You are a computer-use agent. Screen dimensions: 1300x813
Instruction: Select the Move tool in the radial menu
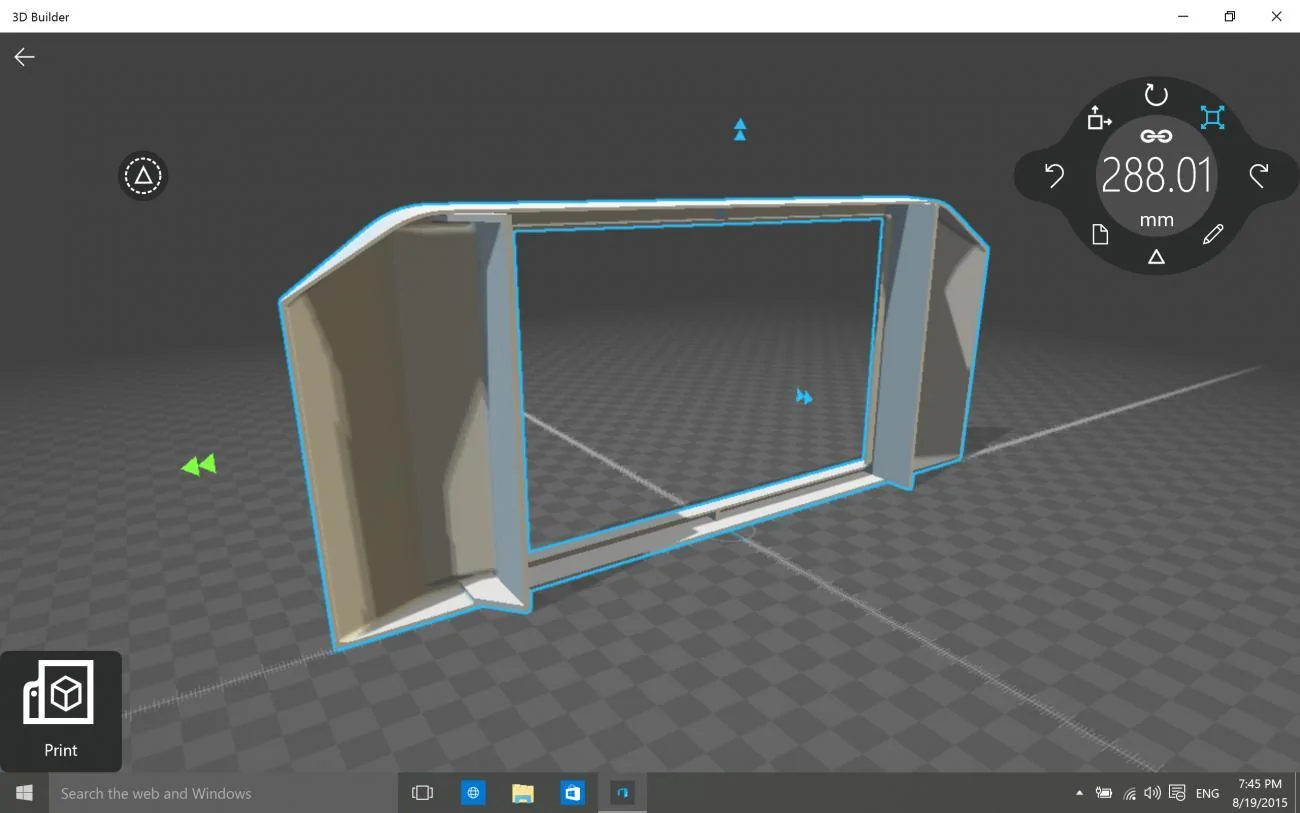pos(1099,118)
